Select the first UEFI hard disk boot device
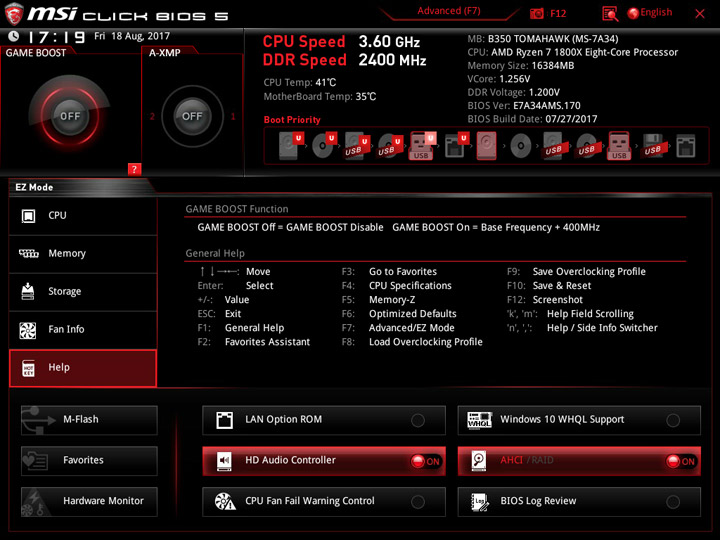Viewport: 720px width, 540px height. 291,146
